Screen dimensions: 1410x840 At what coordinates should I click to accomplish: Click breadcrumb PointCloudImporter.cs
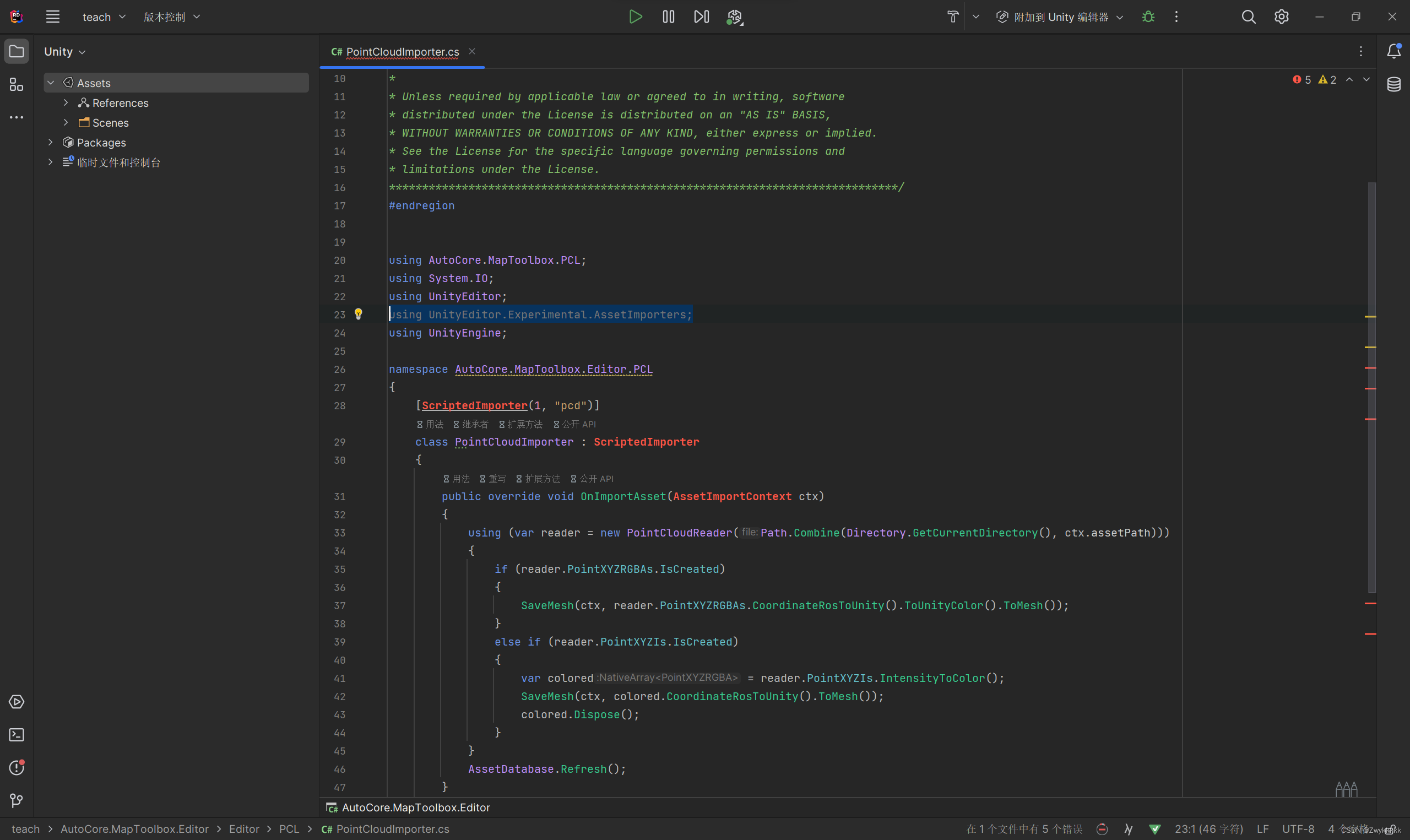(386, 828)
